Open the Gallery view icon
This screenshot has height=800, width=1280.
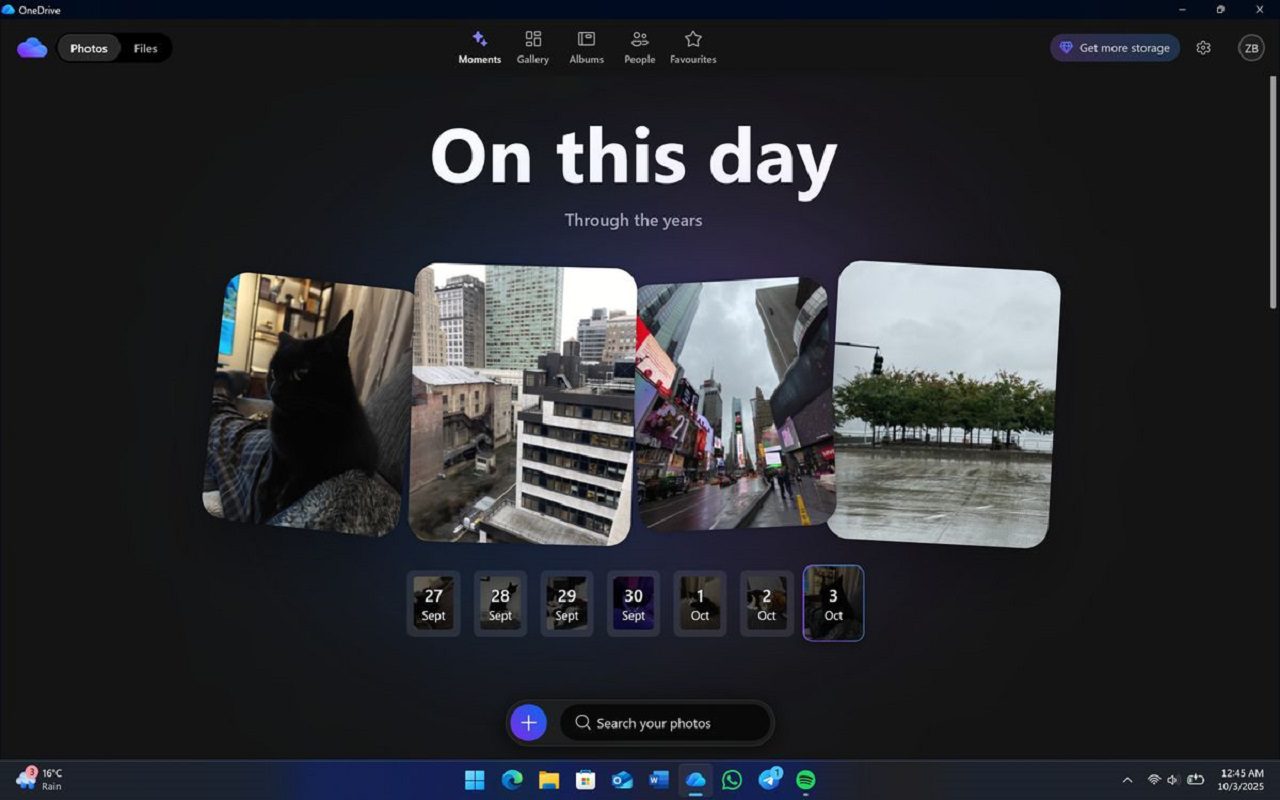pyautogui.click(x=533, y=47)
